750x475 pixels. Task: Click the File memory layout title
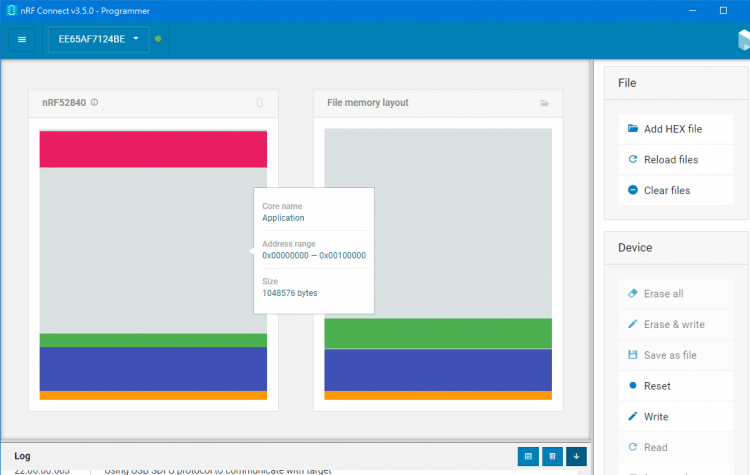(x=368, y=102)
